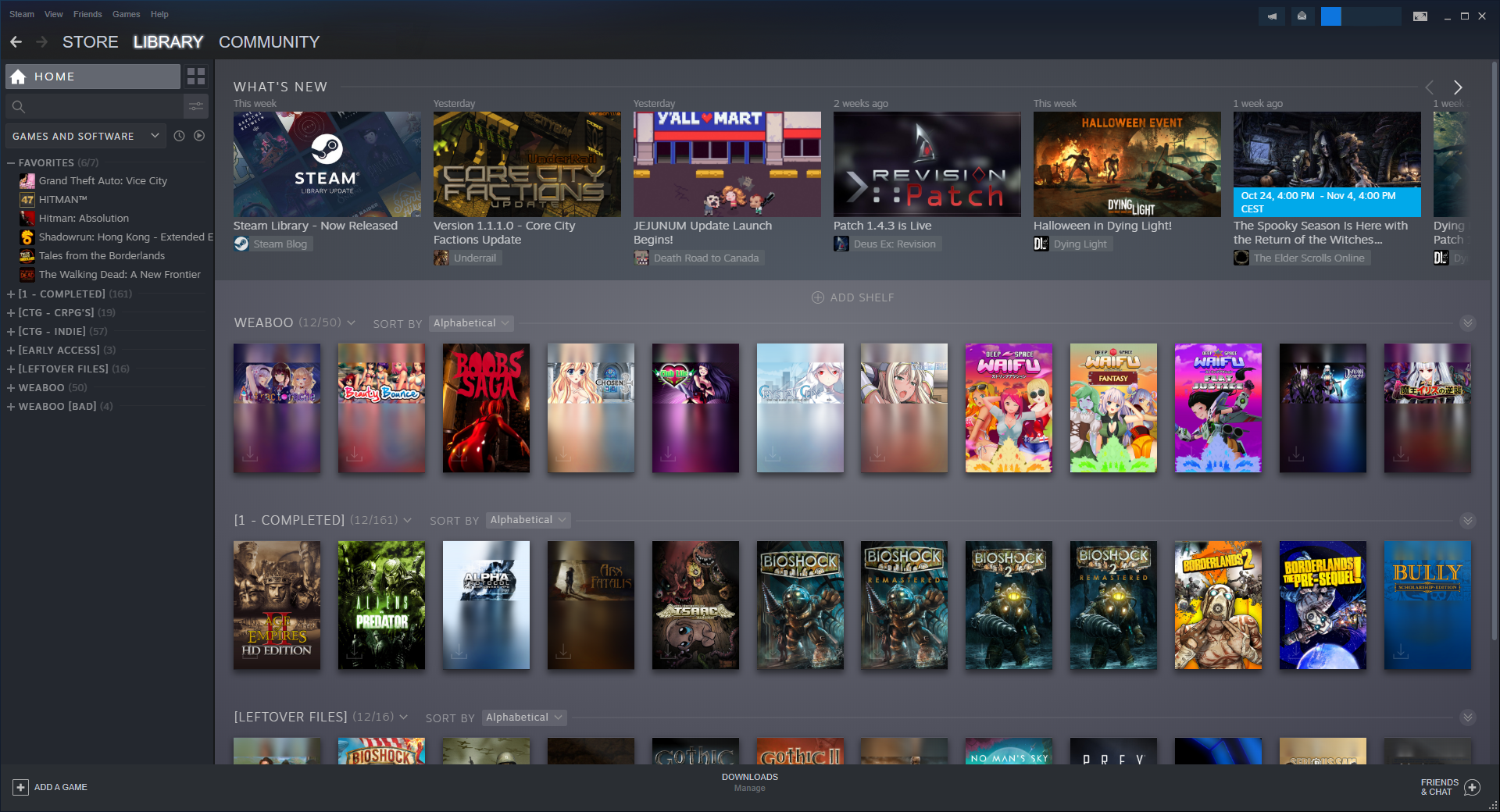The width and height of the screenshot is (1500, 812).
Task: Open Halloween in Dying Light news
Action: (x=1127, y=164)
